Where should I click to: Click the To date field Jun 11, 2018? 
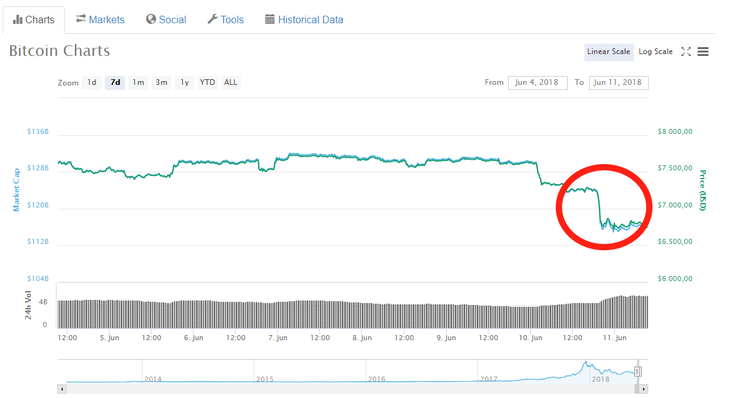(619, 83)
